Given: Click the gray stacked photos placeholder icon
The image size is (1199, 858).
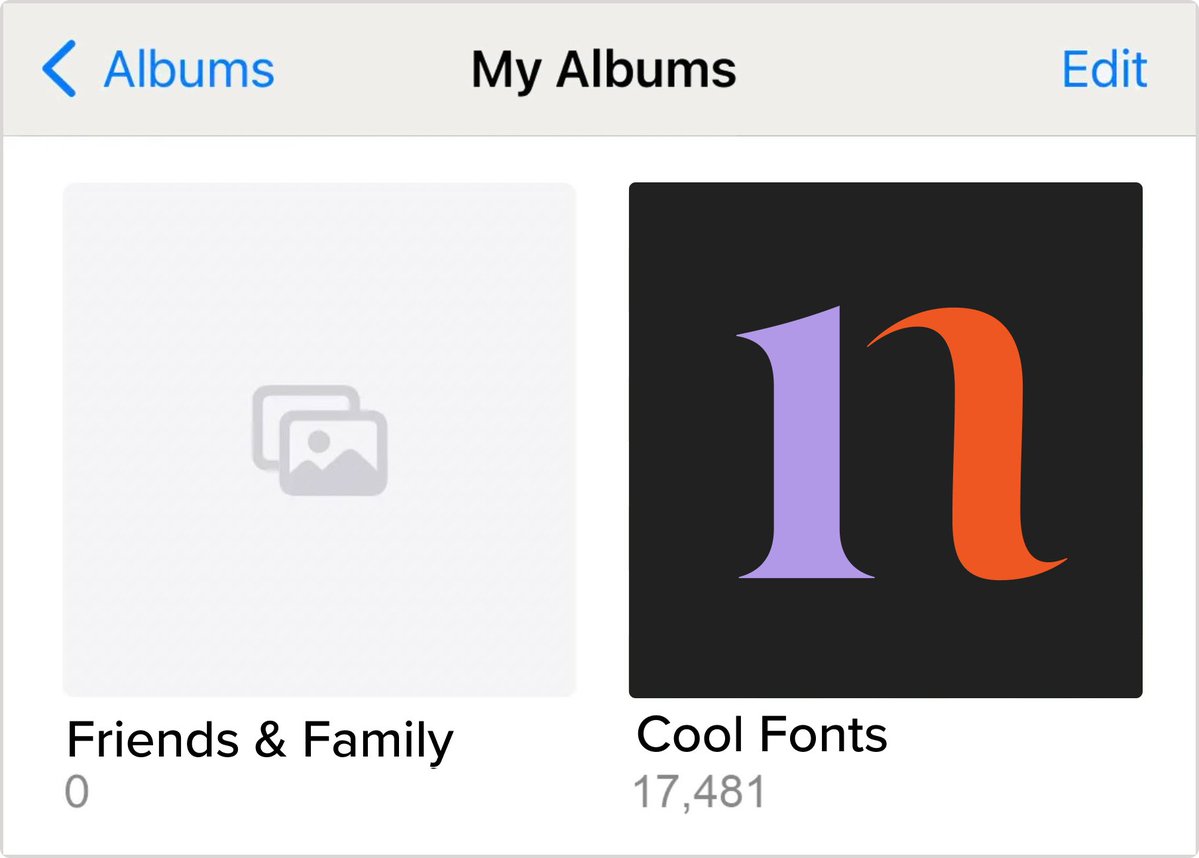Looking at the screenshot, I should (320, 440).
